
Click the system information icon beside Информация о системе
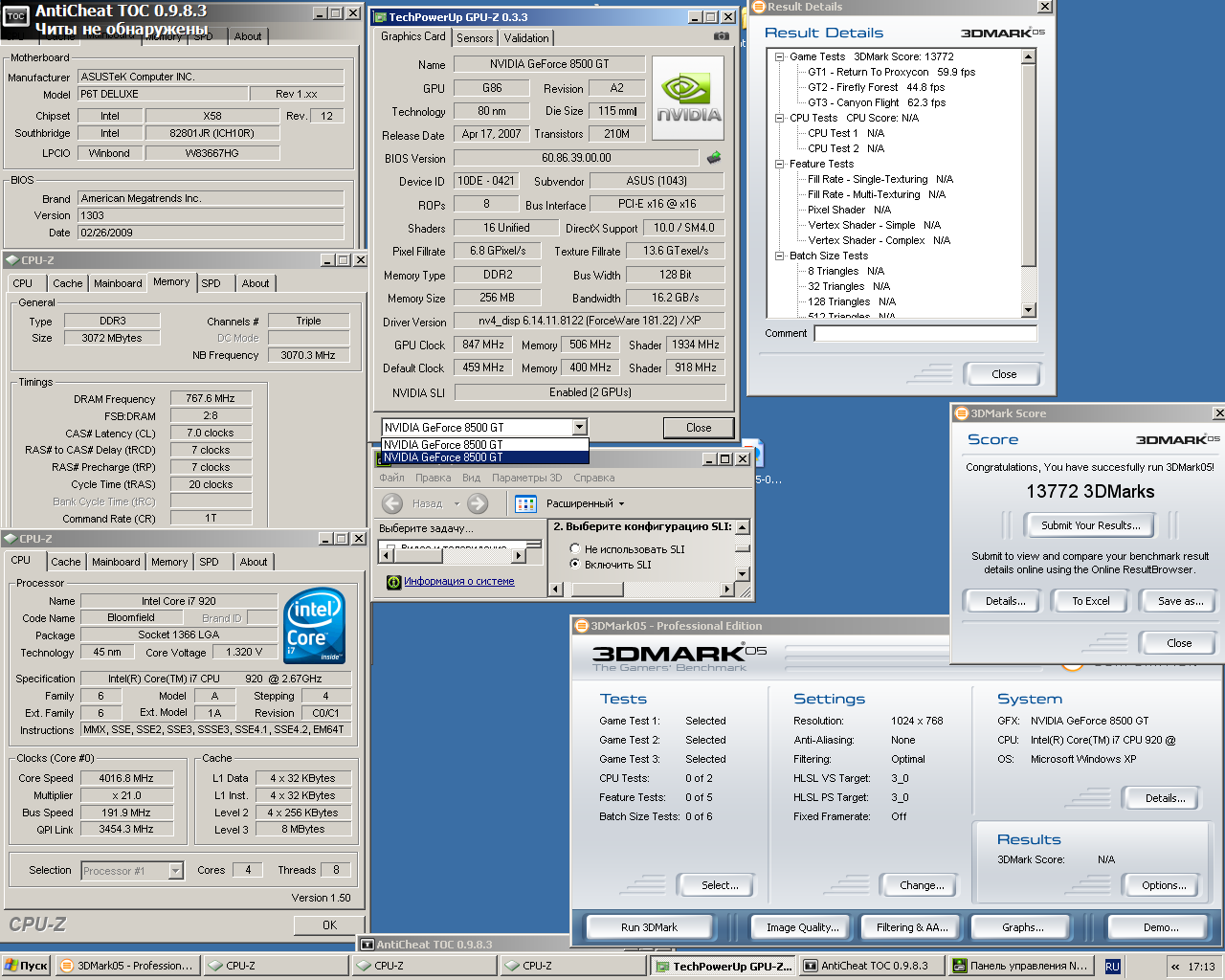tap(393, 582)
